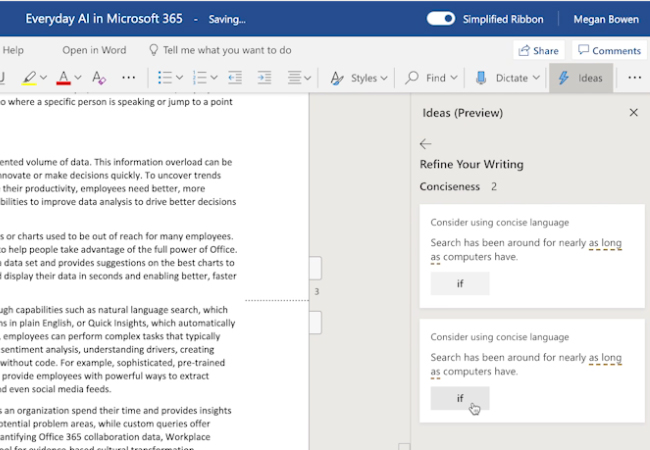650x450 pixels.
Task: Click Megan Bowen account name
Action: click(x=606, y=19)
